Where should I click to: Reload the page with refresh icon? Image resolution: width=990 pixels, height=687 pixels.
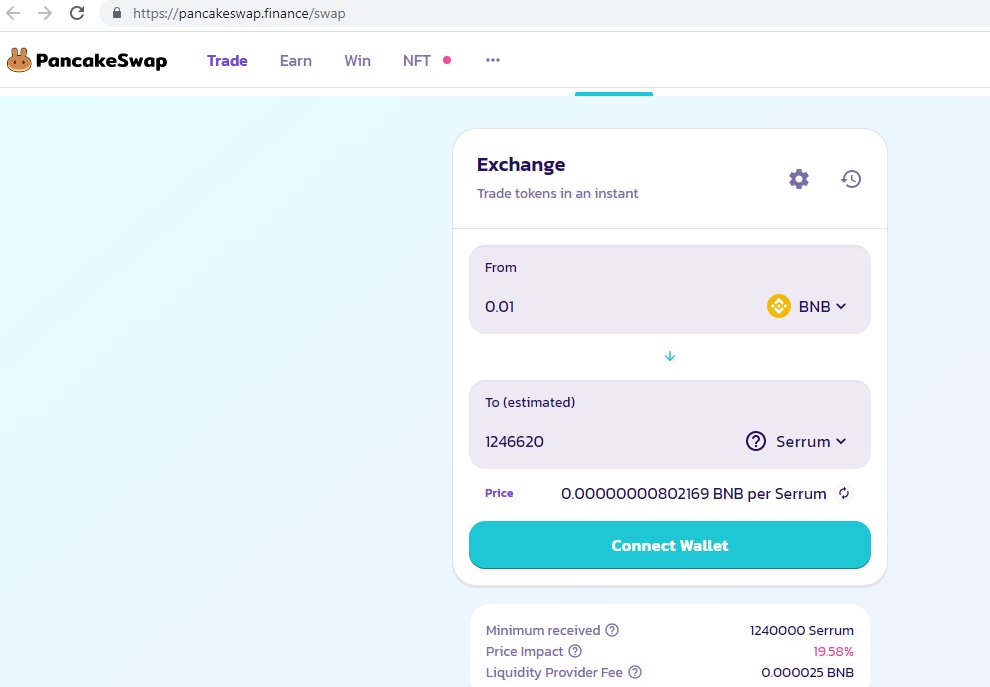click(x=77, y=13)
